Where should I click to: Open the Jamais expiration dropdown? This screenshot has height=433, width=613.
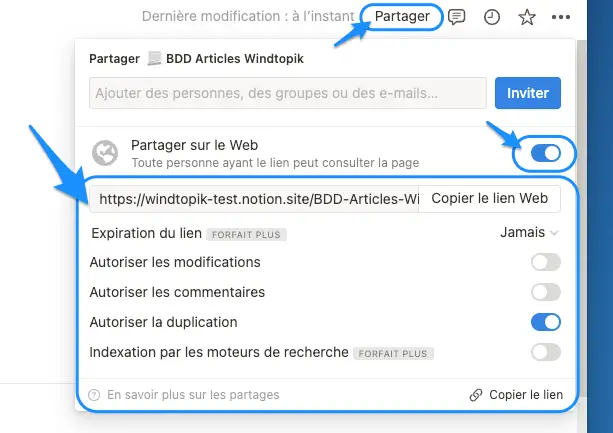[529, 233]
